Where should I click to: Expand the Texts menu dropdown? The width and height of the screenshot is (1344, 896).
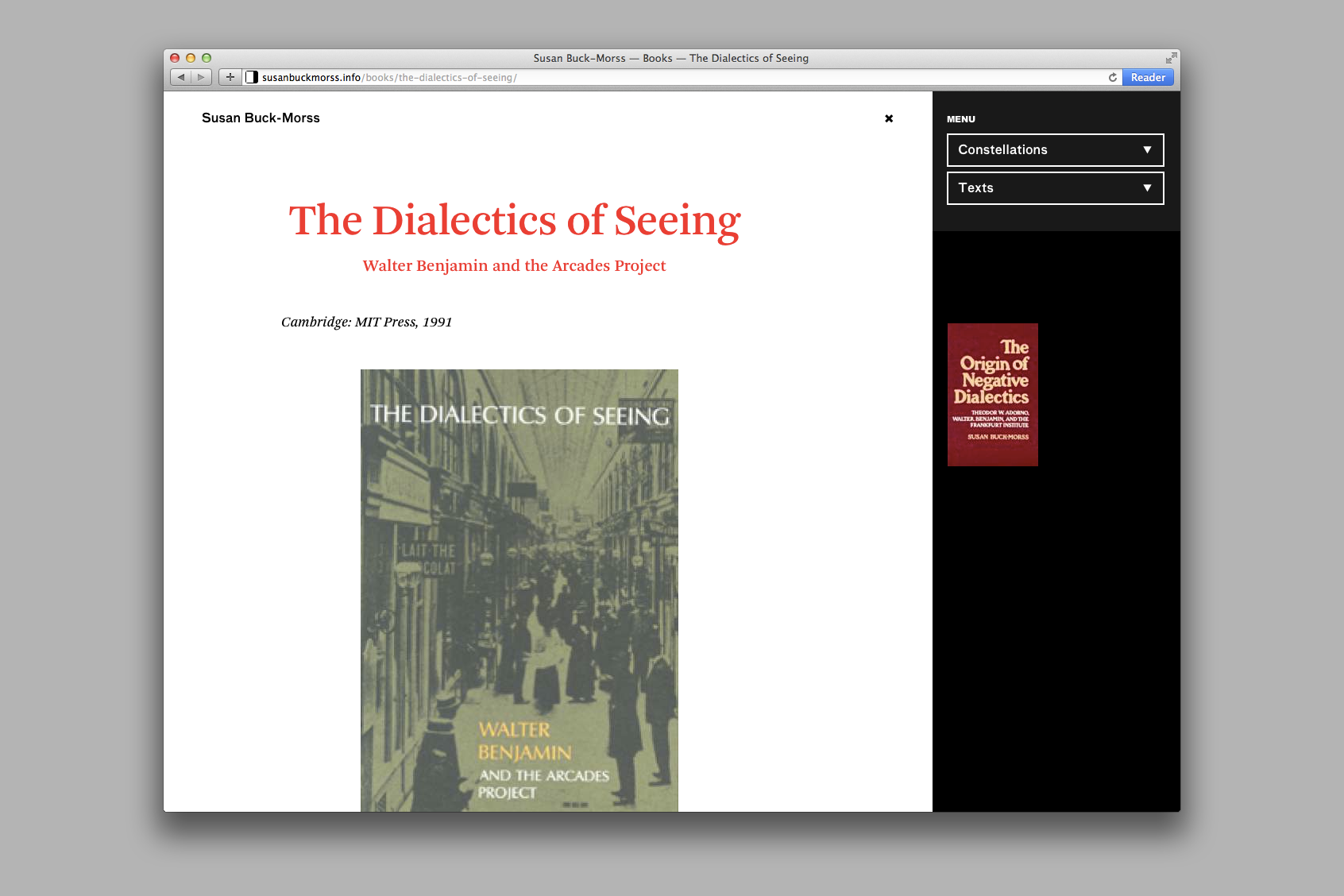tap(1055, 188)
